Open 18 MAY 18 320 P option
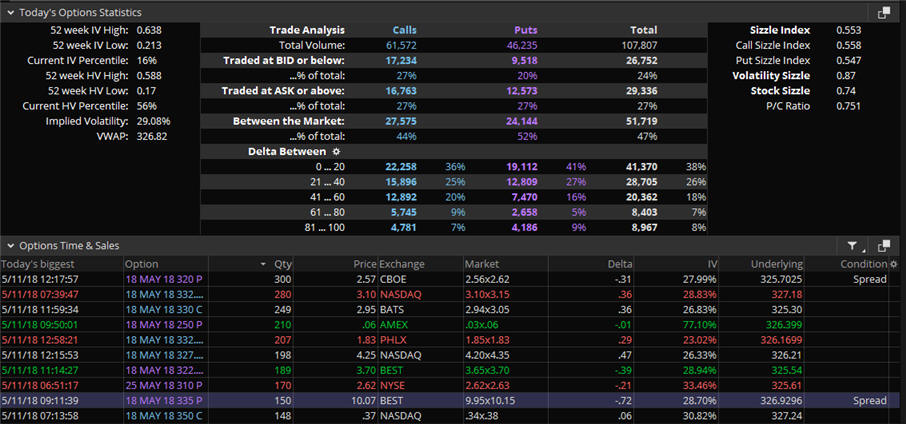This screenshot has width=906, height=424. (x=163, y=279)
